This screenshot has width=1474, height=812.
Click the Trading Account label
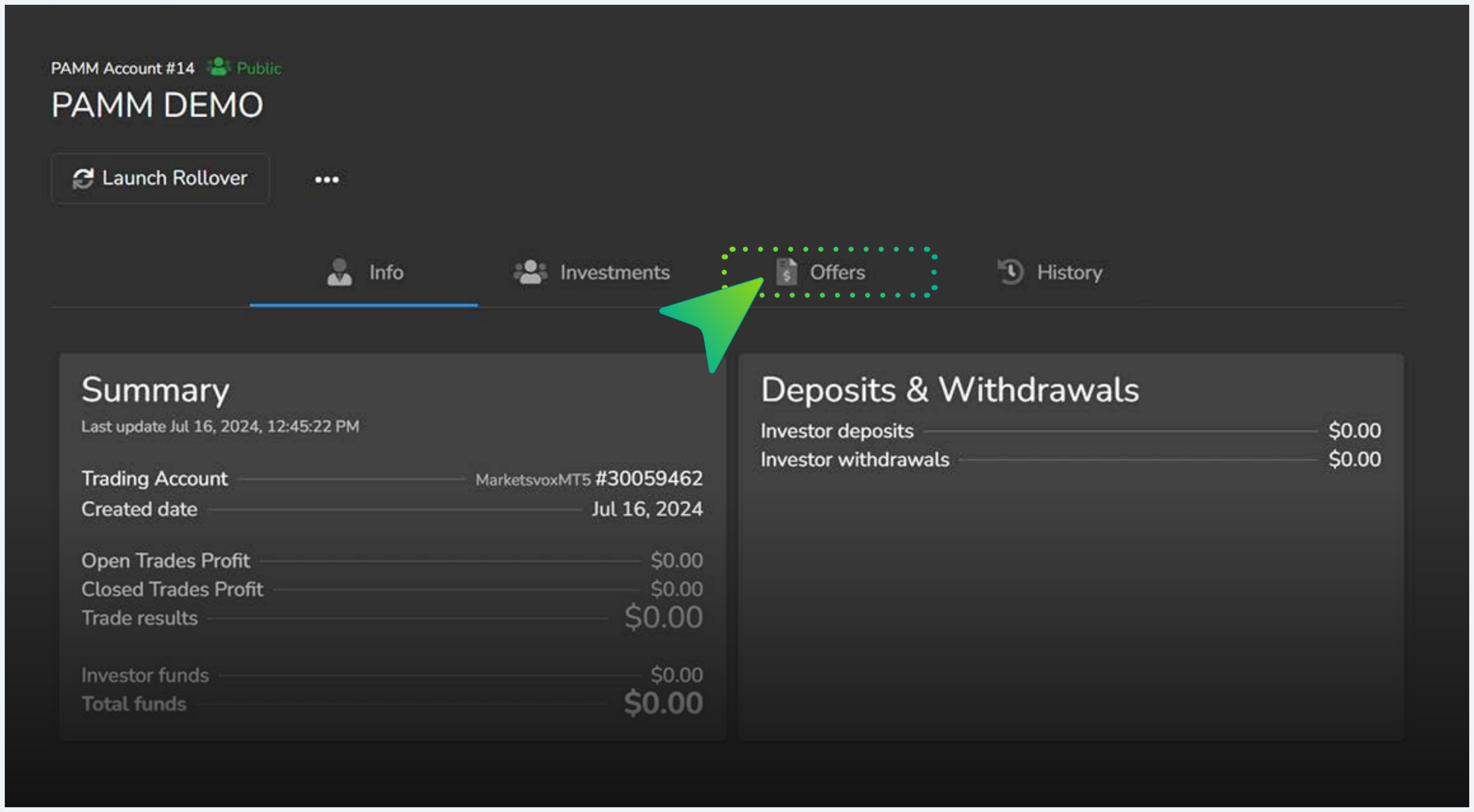pyautogui.click(x=154, y=479)
